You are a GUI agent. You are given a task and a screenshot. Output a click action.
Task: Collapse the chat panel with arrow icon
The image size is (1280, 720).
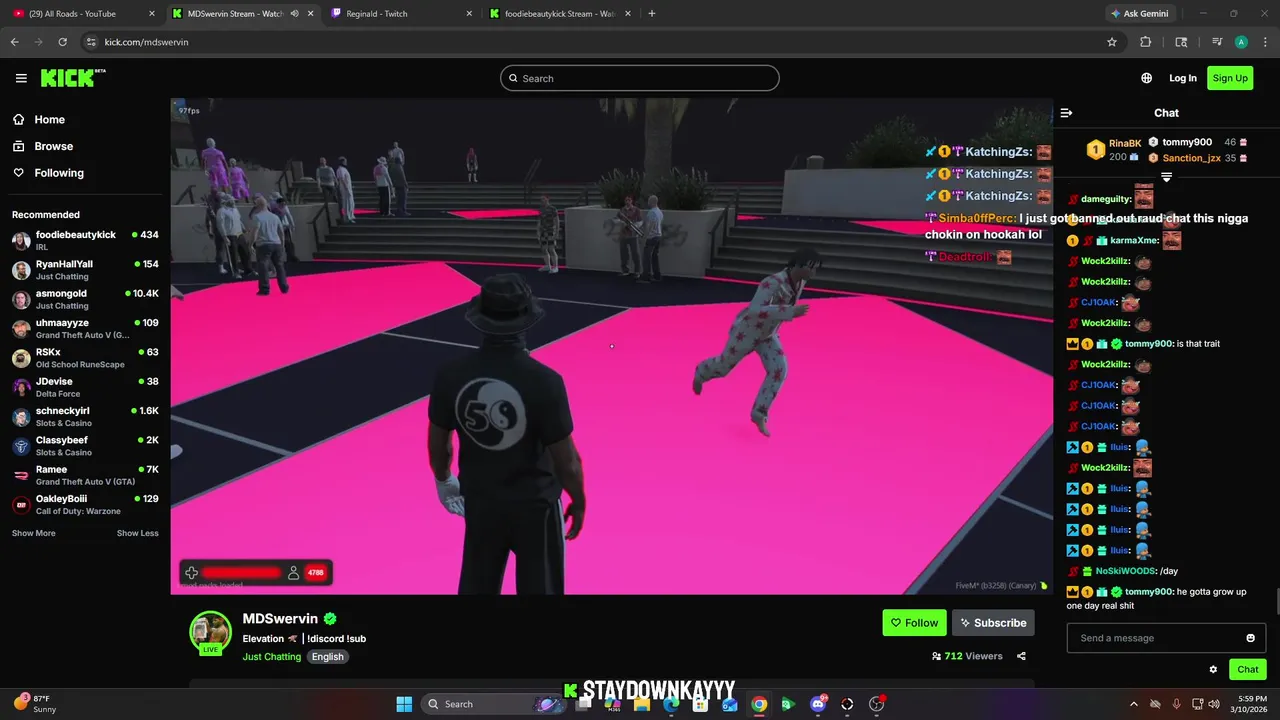(1066, 113)
